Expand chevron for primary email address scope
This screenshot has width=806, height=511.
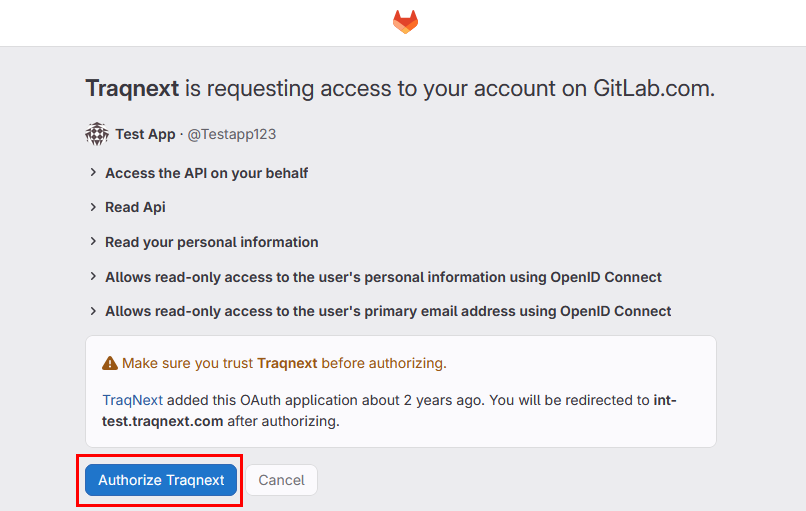tap(94, 311)
